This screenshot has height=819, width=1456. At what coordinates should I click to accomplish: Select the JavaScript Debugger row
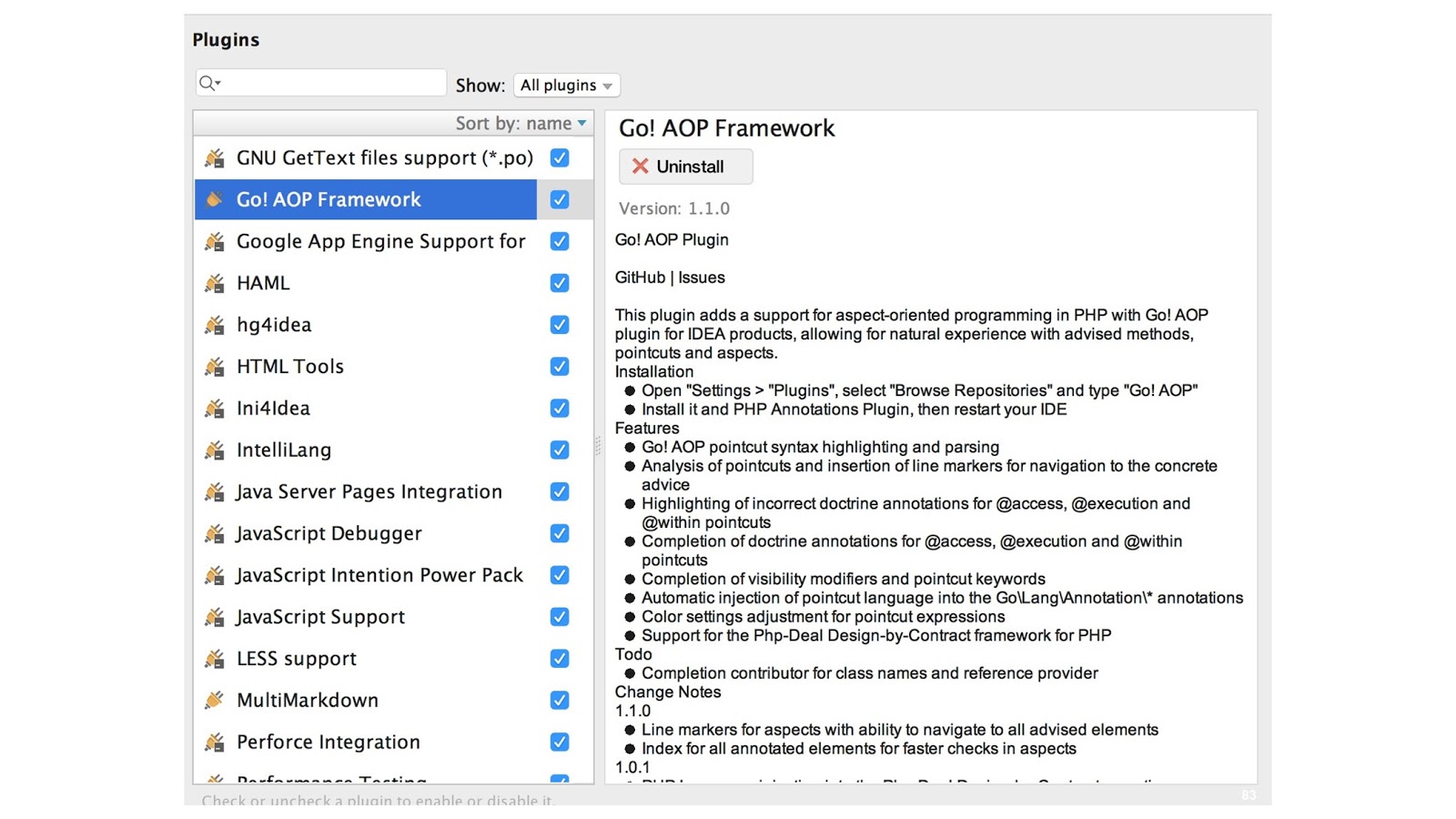coord(393,533)
